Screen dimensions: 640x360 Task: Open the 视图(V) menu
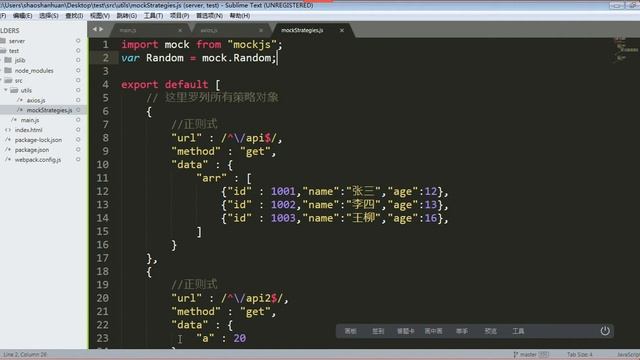(100, 16)
